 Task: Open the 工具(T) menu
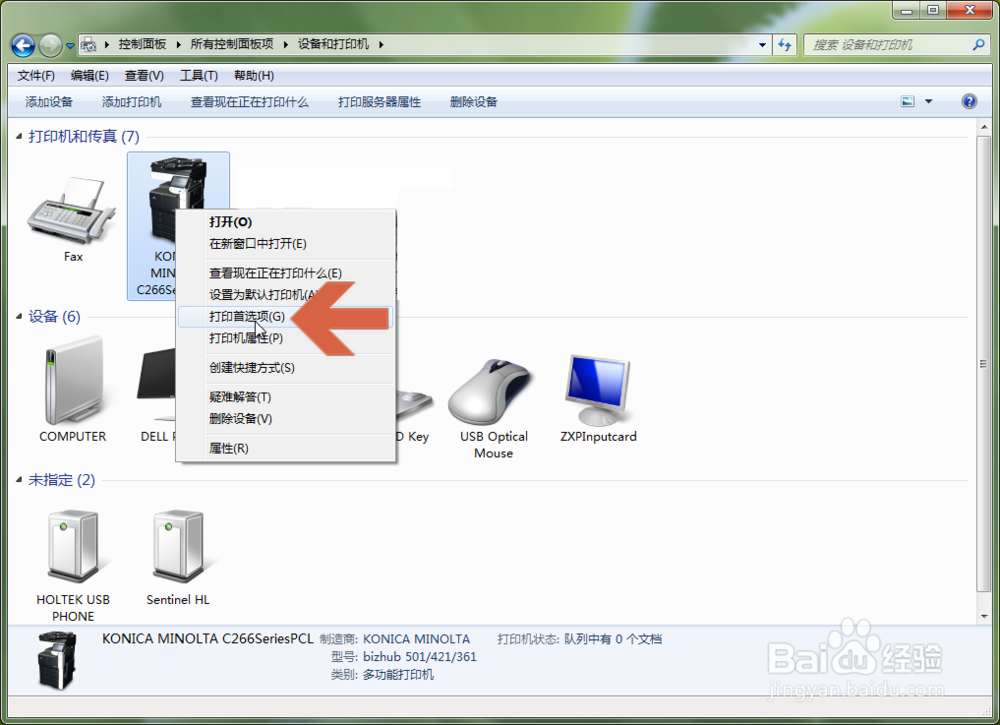click(x=199, y=75)
